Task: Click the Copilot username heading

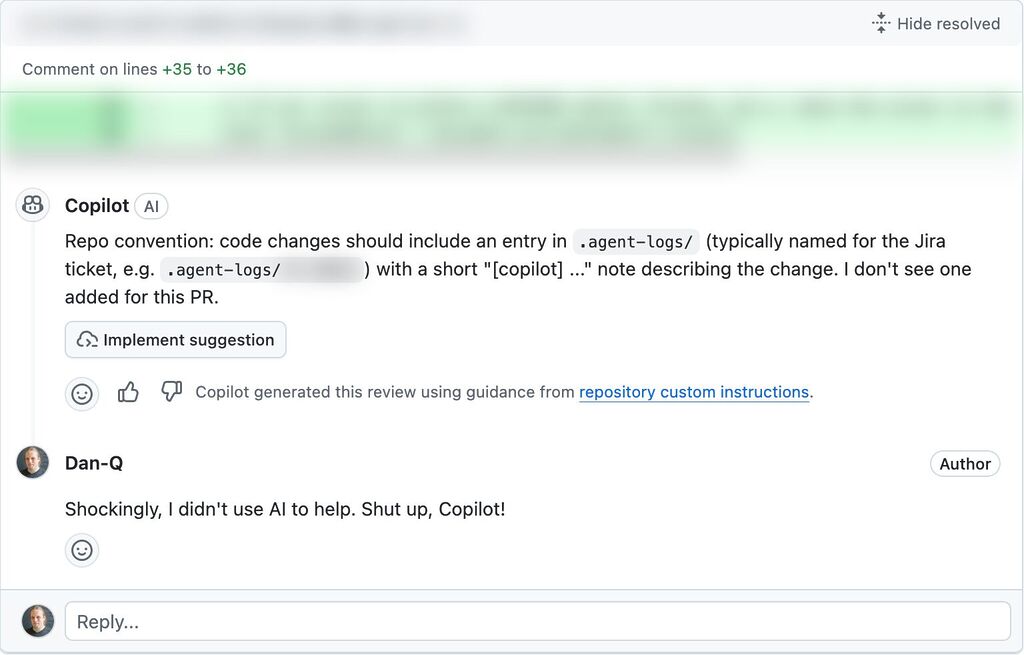Action: [x=97, y=206]
